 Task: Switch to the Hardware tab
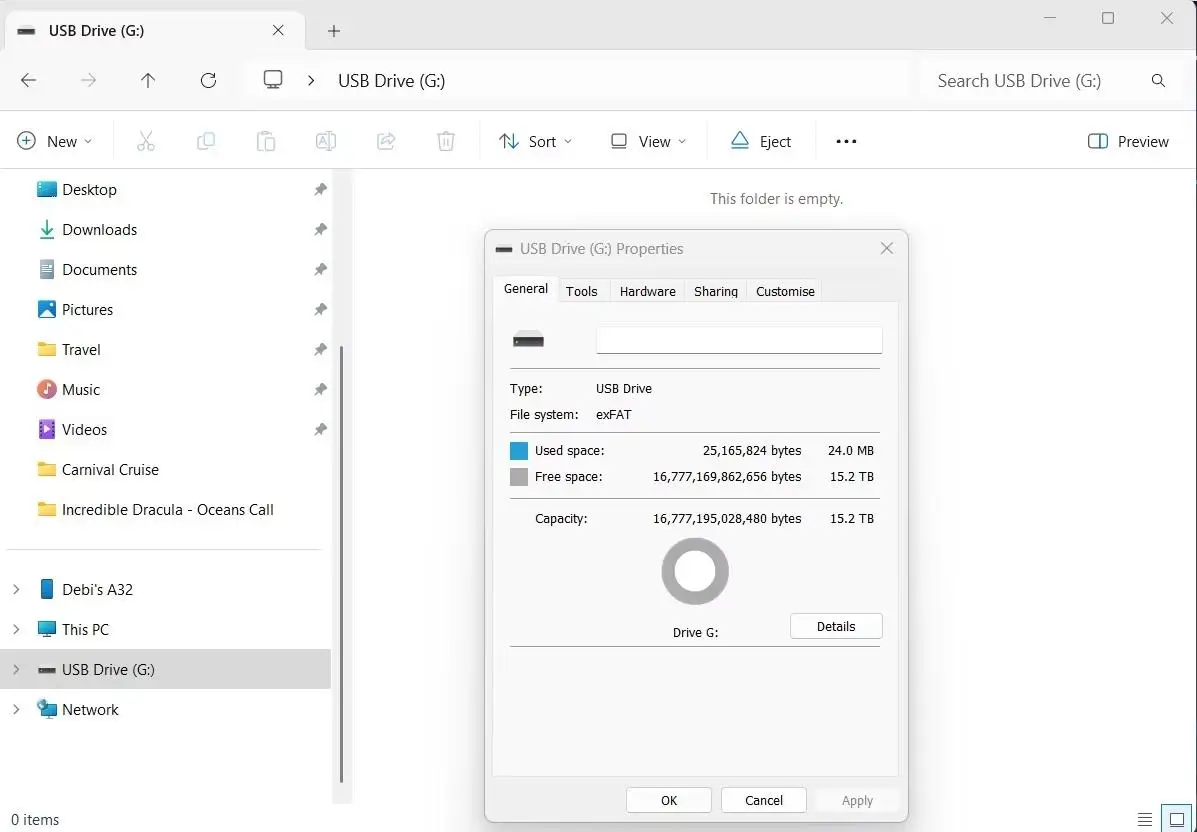(x=647, y=291)
